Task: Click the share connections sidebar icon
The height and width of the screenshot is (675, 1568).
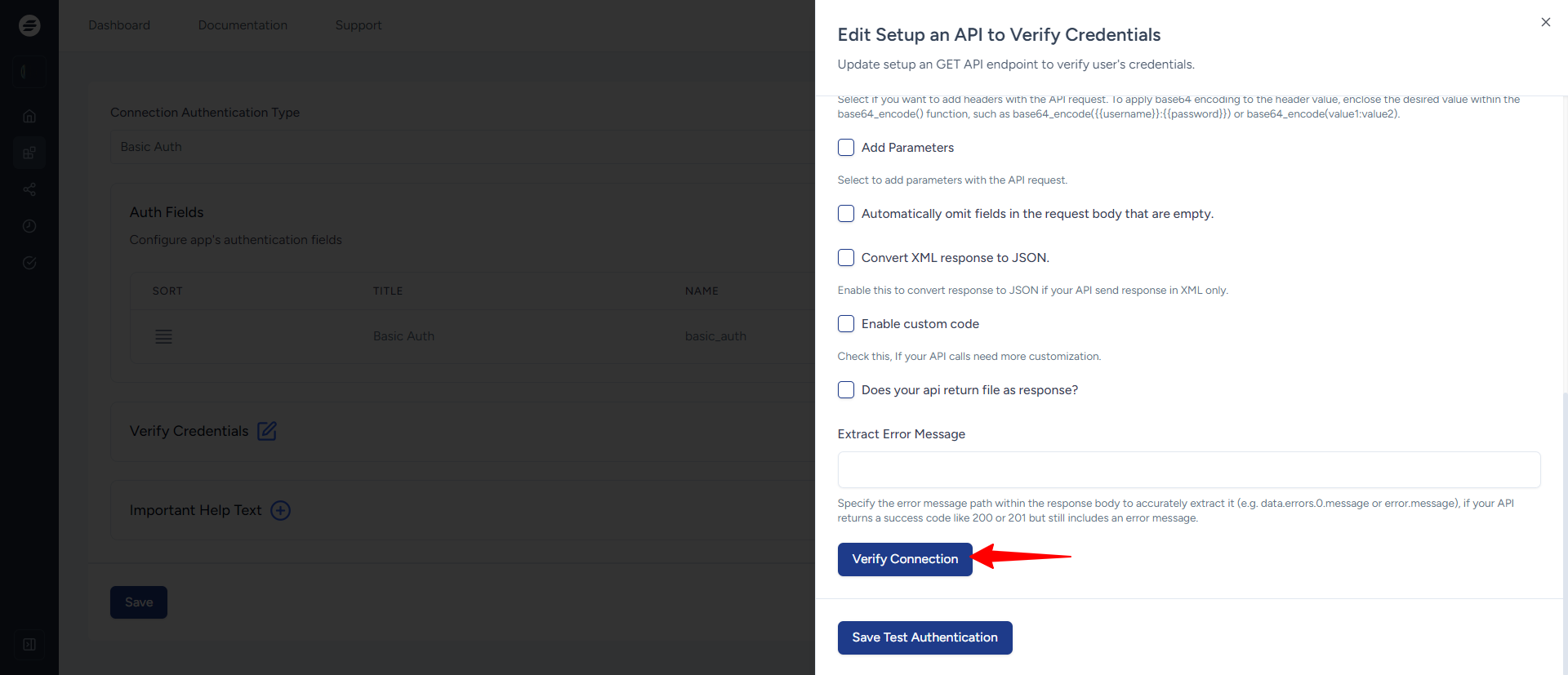Action: 29,189
